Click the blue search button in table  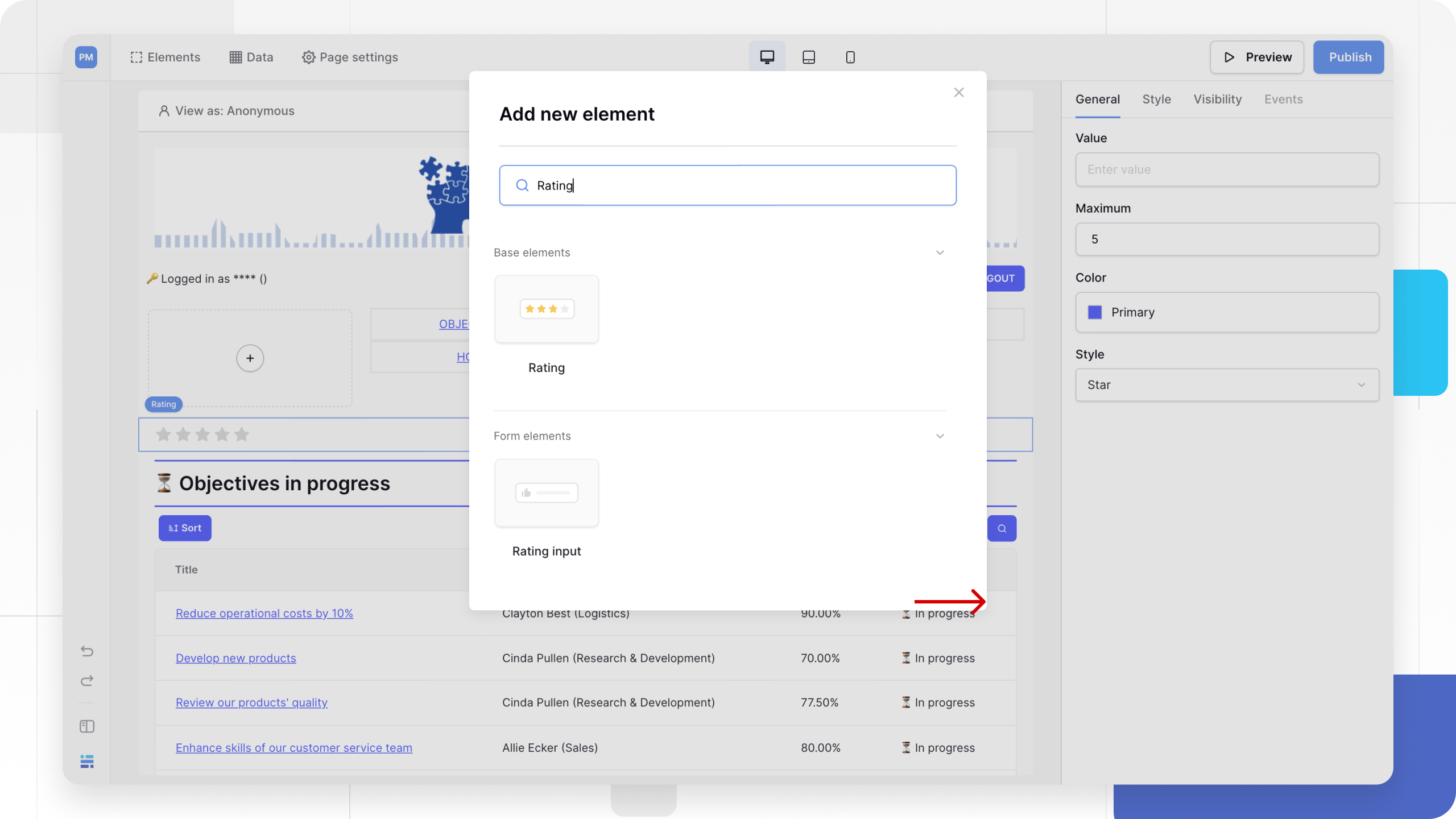[1002, 528]
